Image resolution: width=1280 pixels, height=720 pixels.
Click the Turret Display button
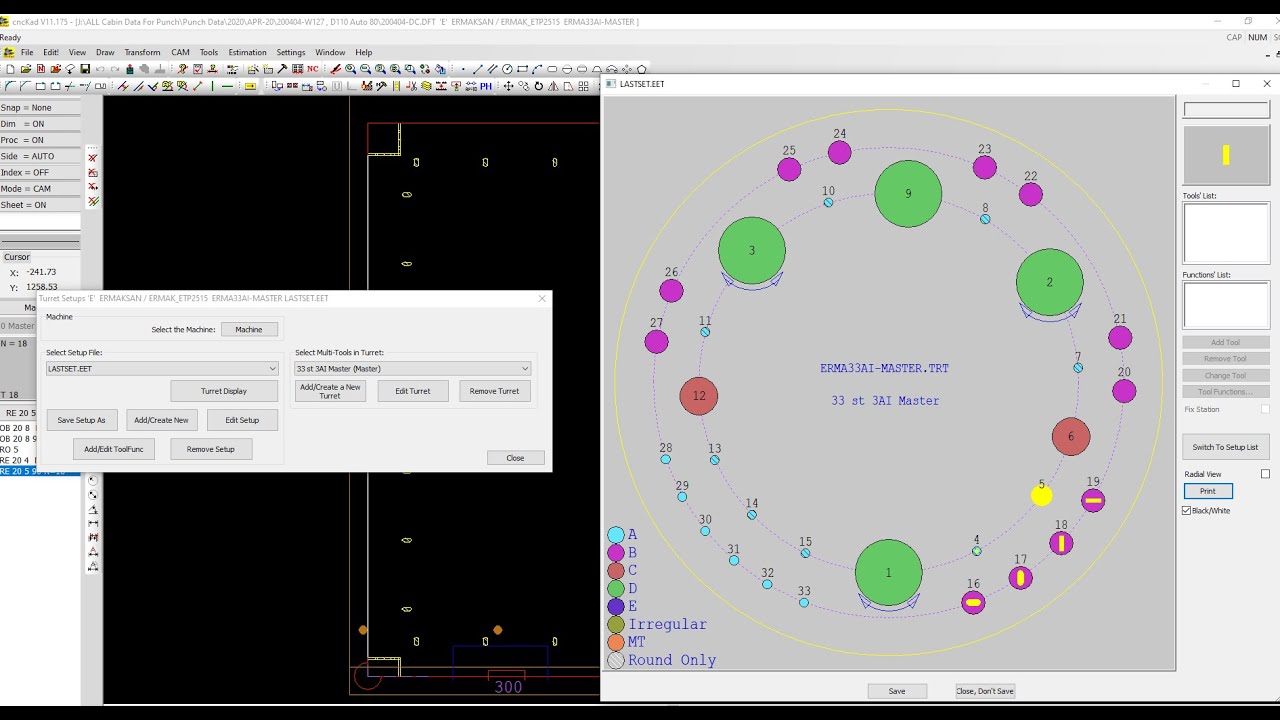224,391
